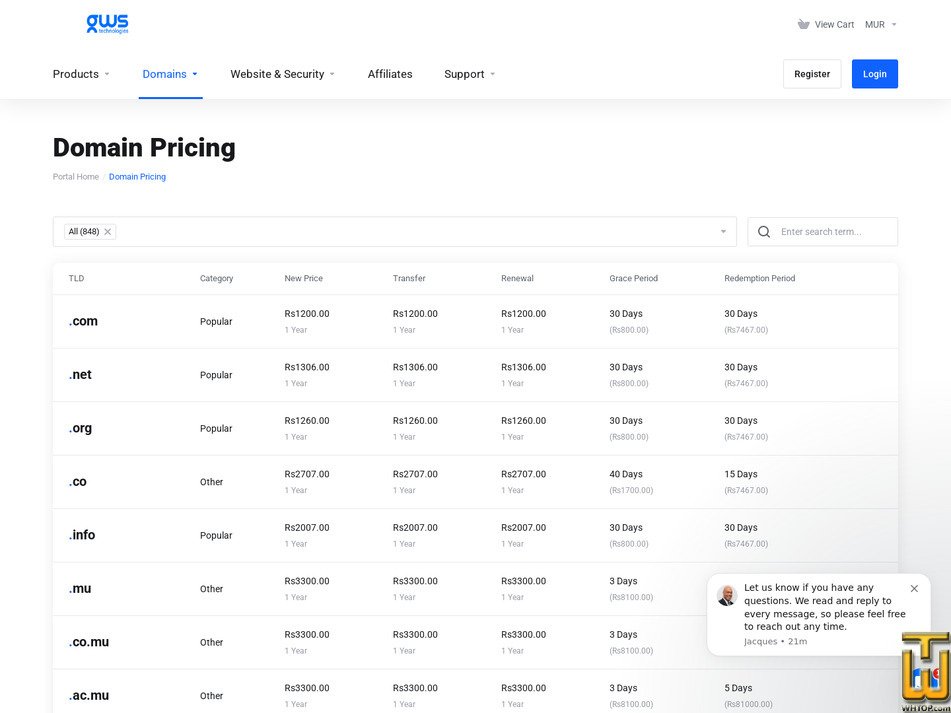Click the search magnifier icon

pyautogui.click(x=764, y=232)
